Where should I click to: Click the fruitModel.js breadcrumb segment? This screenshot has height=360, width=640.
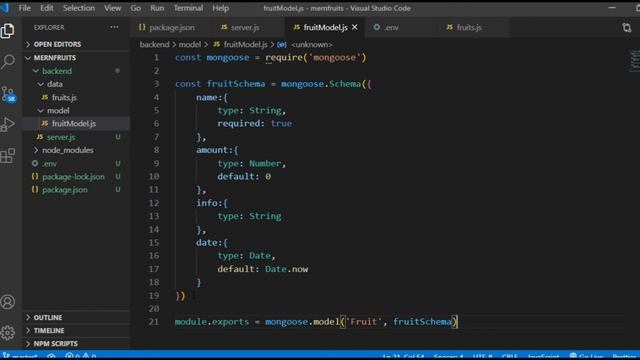(x=245, y=44)
